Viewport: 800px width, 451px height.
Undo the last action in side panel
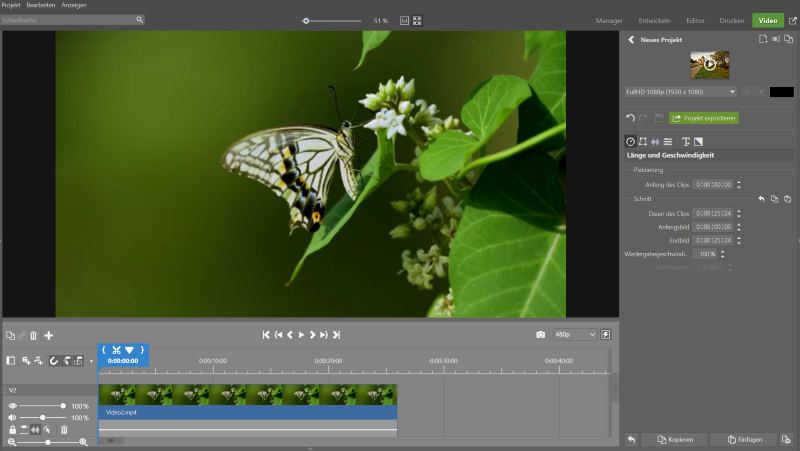630,118
